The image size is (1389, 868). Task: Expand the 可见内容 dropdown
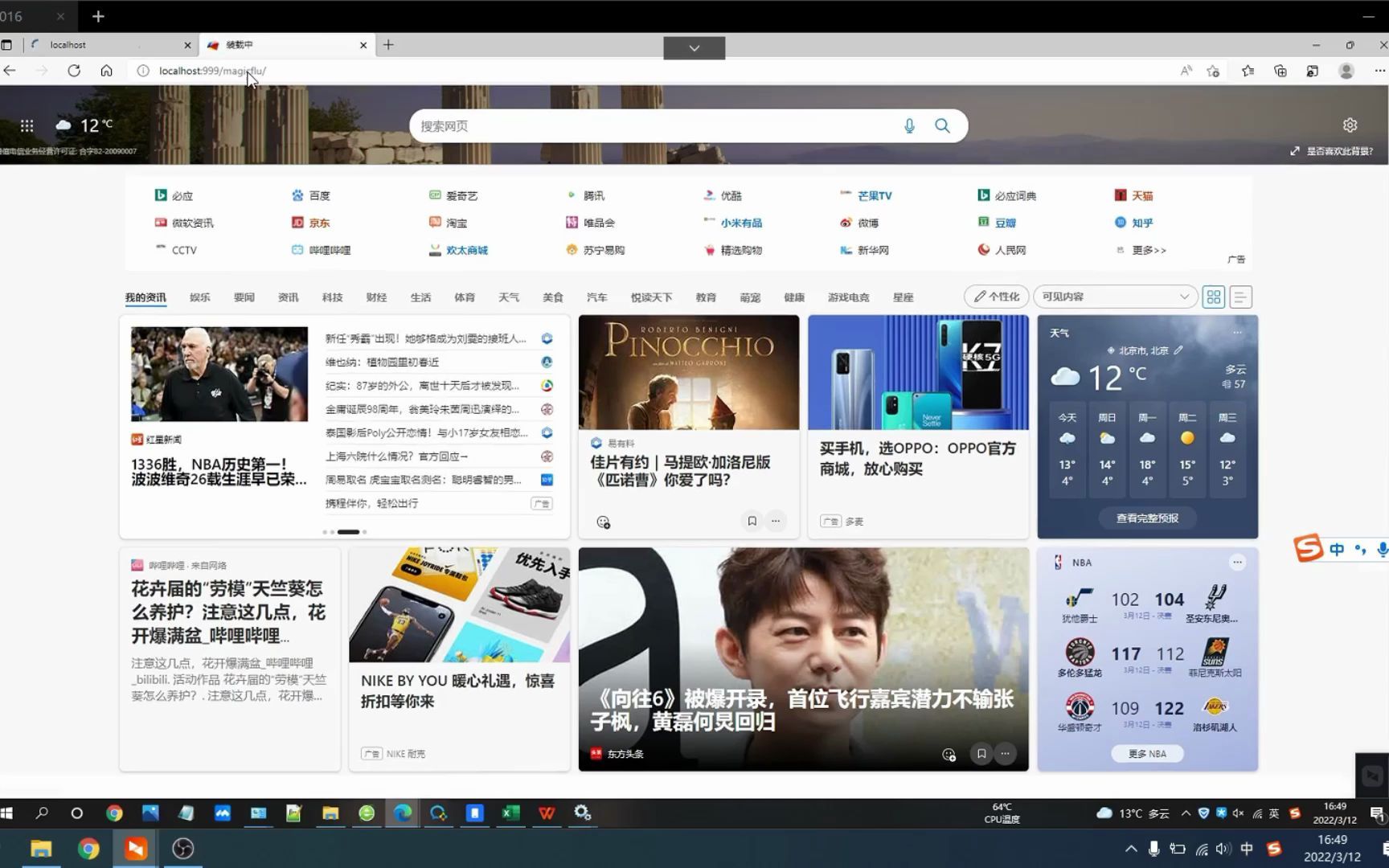click(x=1115, y=297)
